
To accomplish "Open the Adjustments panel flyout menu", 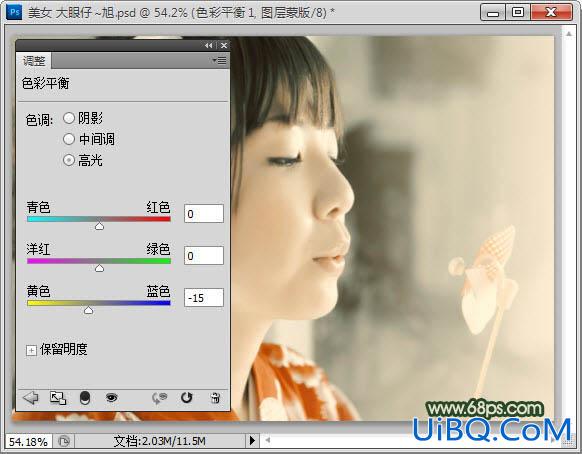I will point(220,60).
